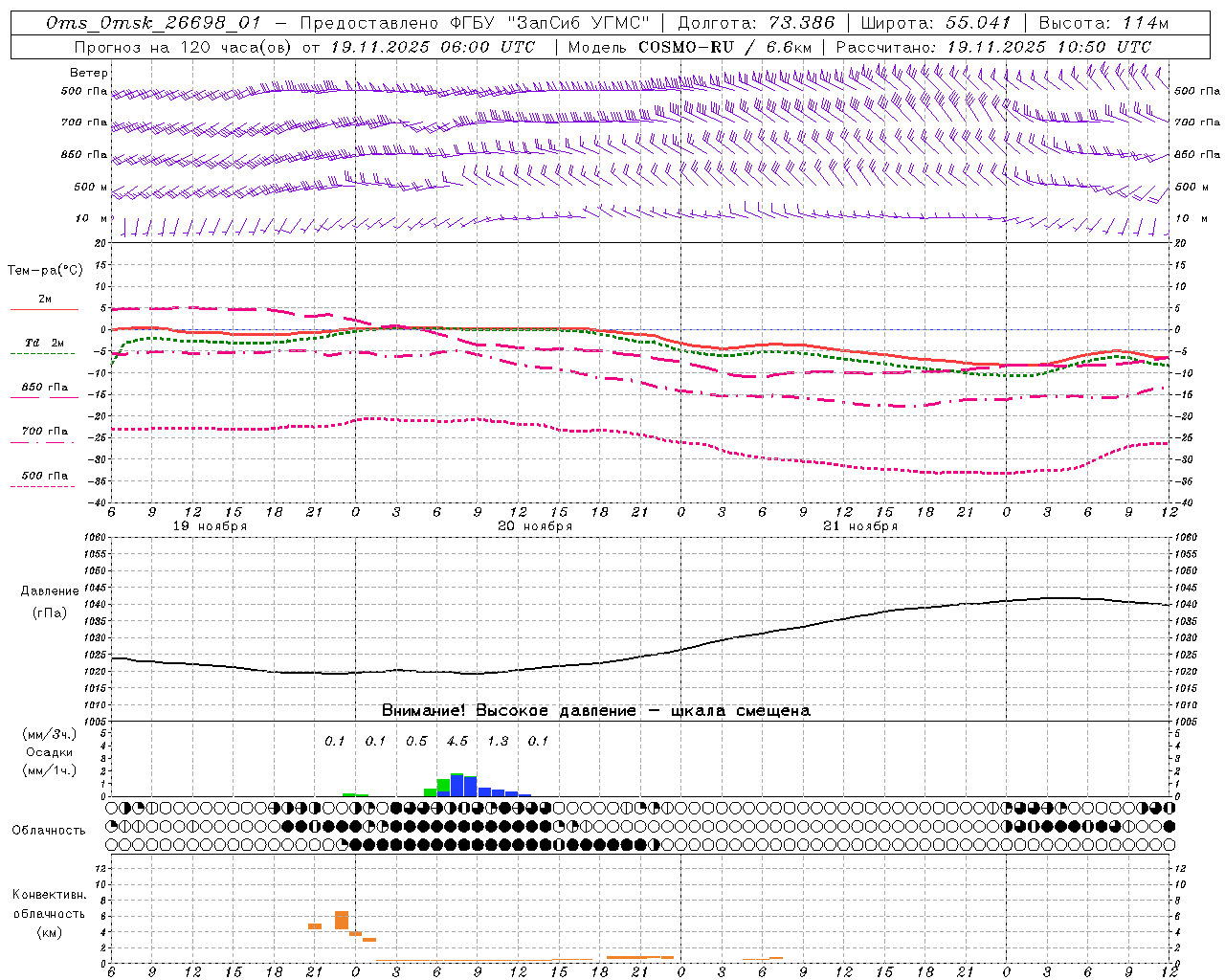Click the Облачность cloud cover label
The image size is (1225, 980).
[x=49, y=831]
